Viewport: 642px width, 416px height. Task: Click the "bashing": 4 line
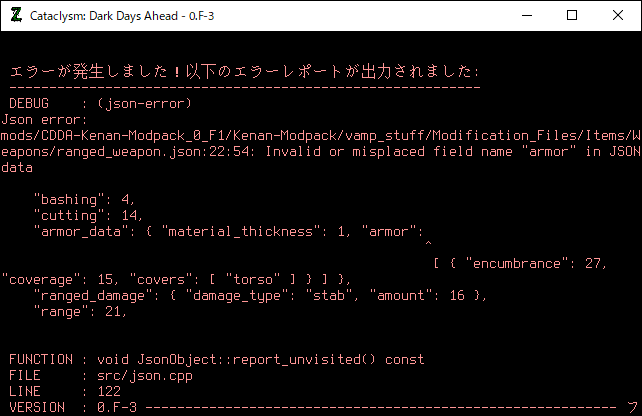coord(84,199)
